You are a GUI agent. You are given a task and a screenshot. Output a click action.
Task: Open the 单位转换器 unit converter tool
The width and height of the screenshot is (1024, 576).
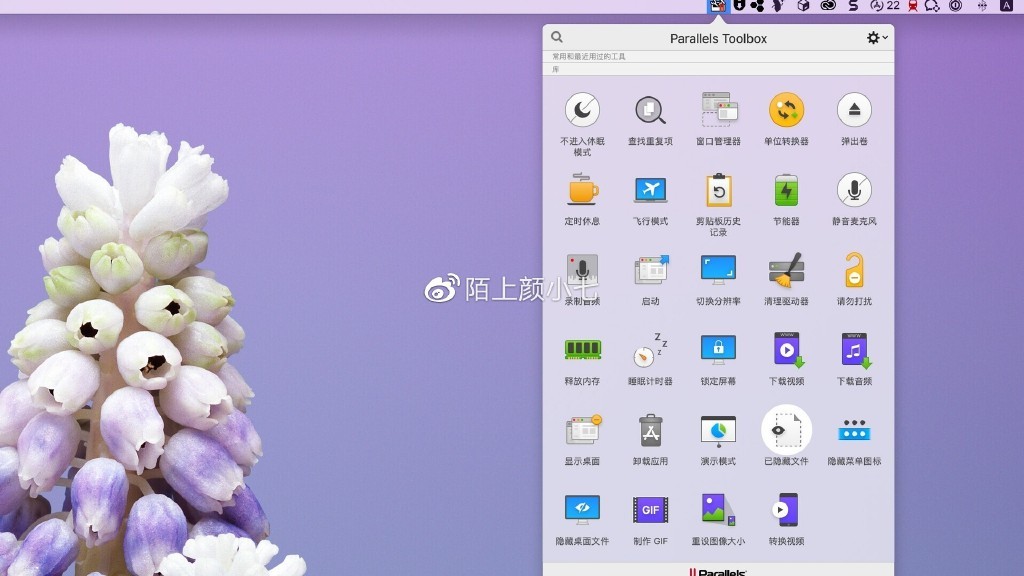click(786, 112)
